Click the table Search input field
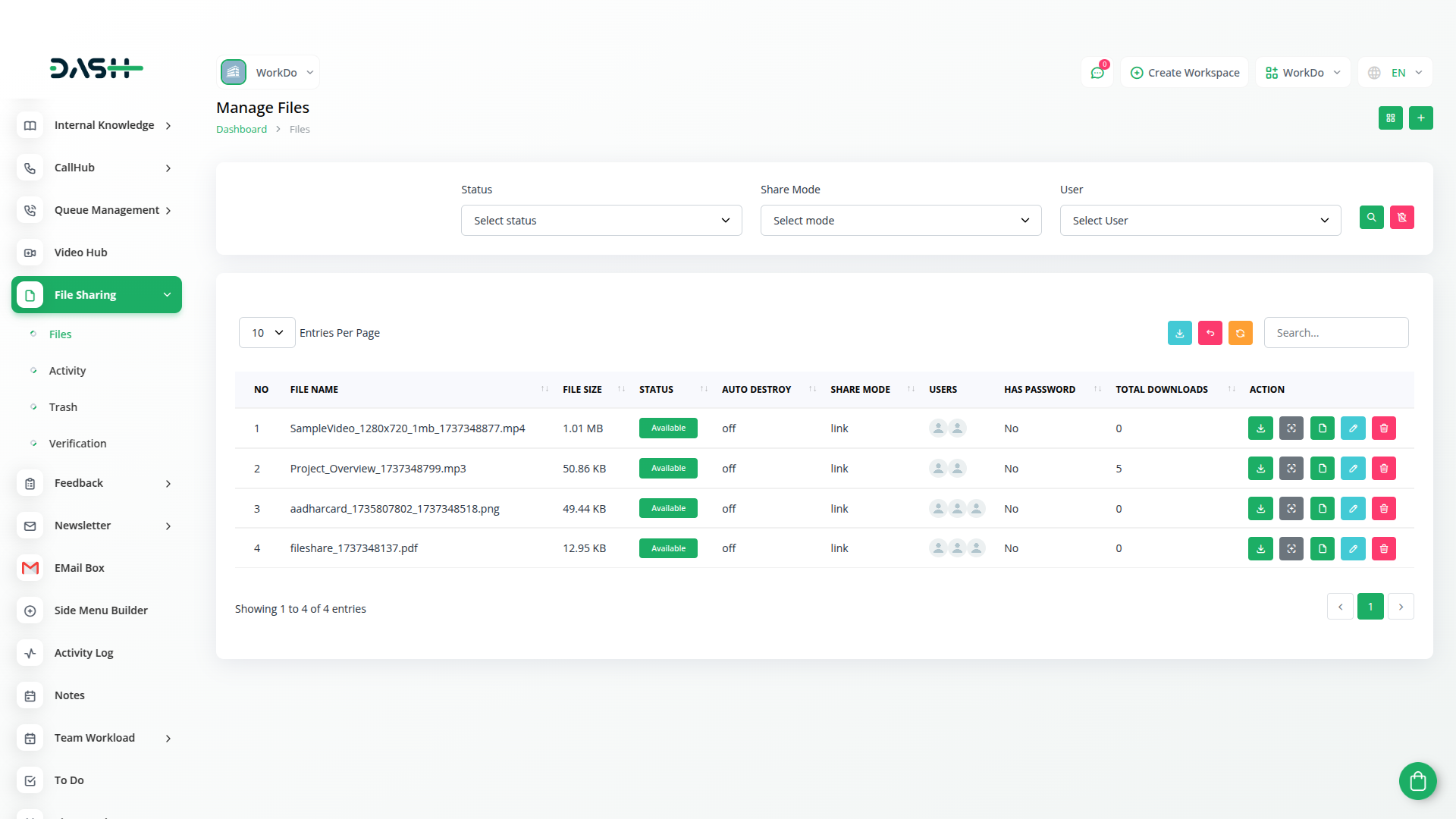This screenshot has width=1456, height=819. click(x=1336, y=333)
